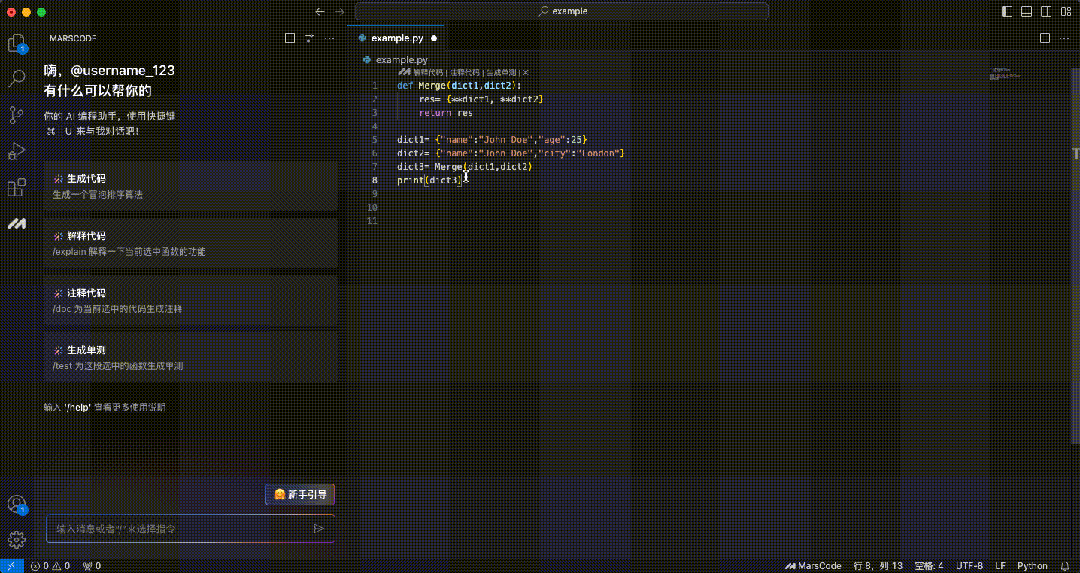Toggle the bottom panel layout button

[1028, 11]
